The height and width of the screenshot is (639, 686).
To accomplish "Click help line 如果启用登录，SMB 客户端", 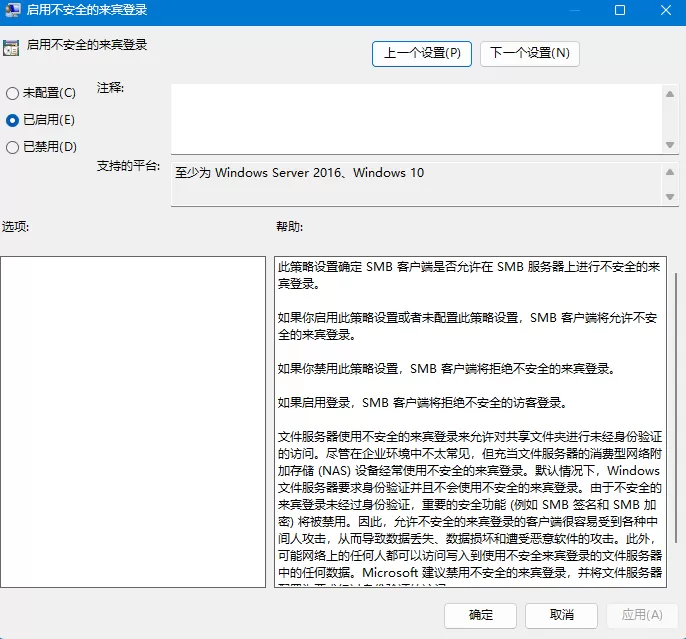I will click(422, 402).
